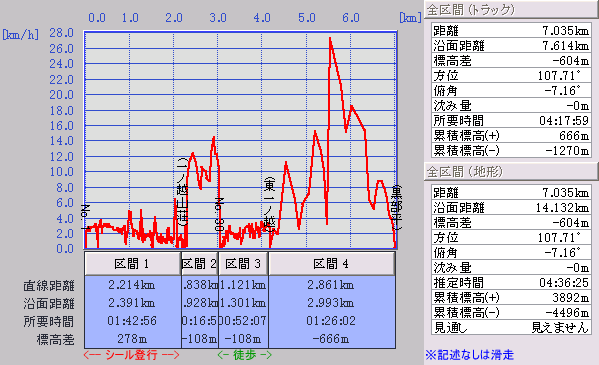Click the 所要時間 row label left of section table
Screen dimensions: 599x365
(49, 321)
